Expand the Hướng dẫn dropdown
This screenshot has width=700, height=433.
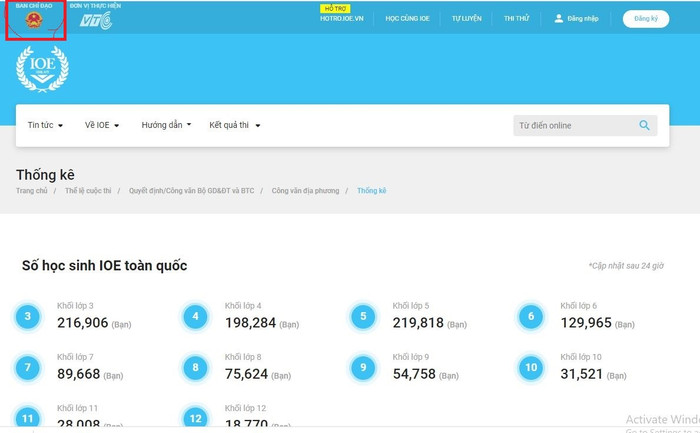point(166,126)
